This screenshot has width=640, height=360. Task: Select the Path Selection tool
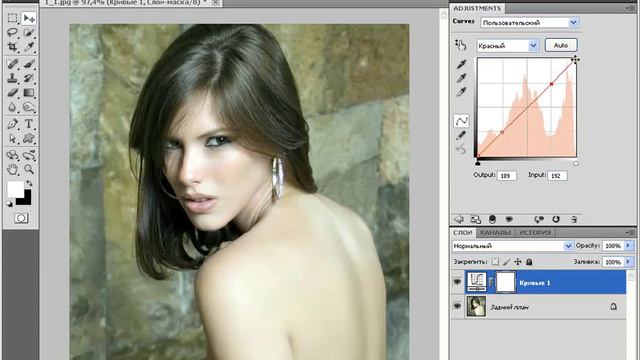(x=13, y=138)
